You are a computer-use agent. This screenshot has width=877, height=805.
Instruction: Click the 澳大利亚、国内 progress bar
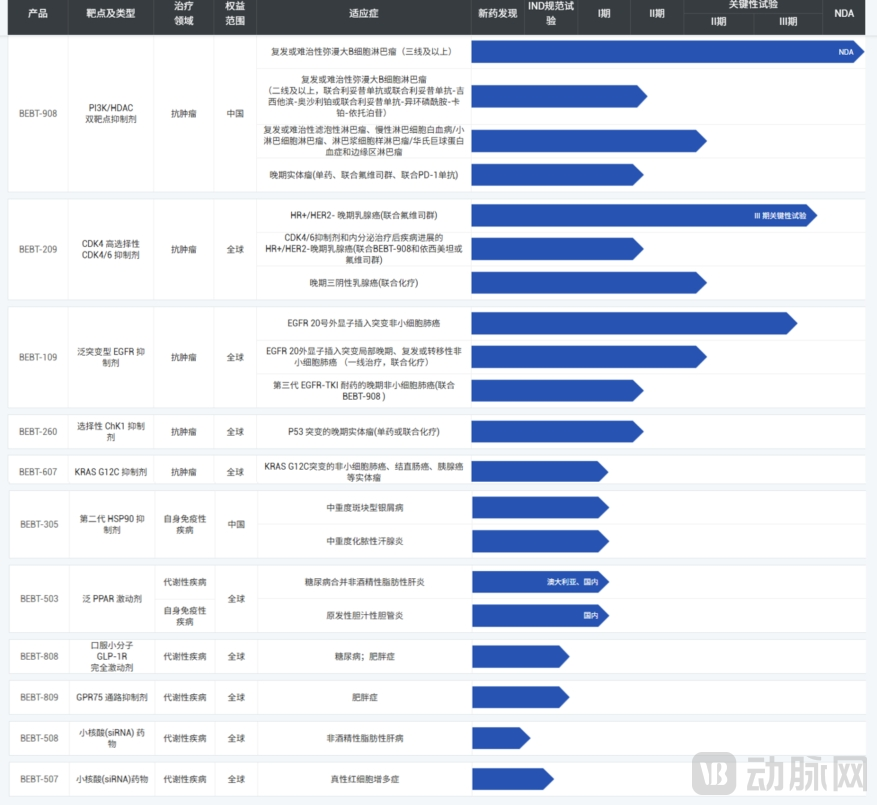coord(540,582)
